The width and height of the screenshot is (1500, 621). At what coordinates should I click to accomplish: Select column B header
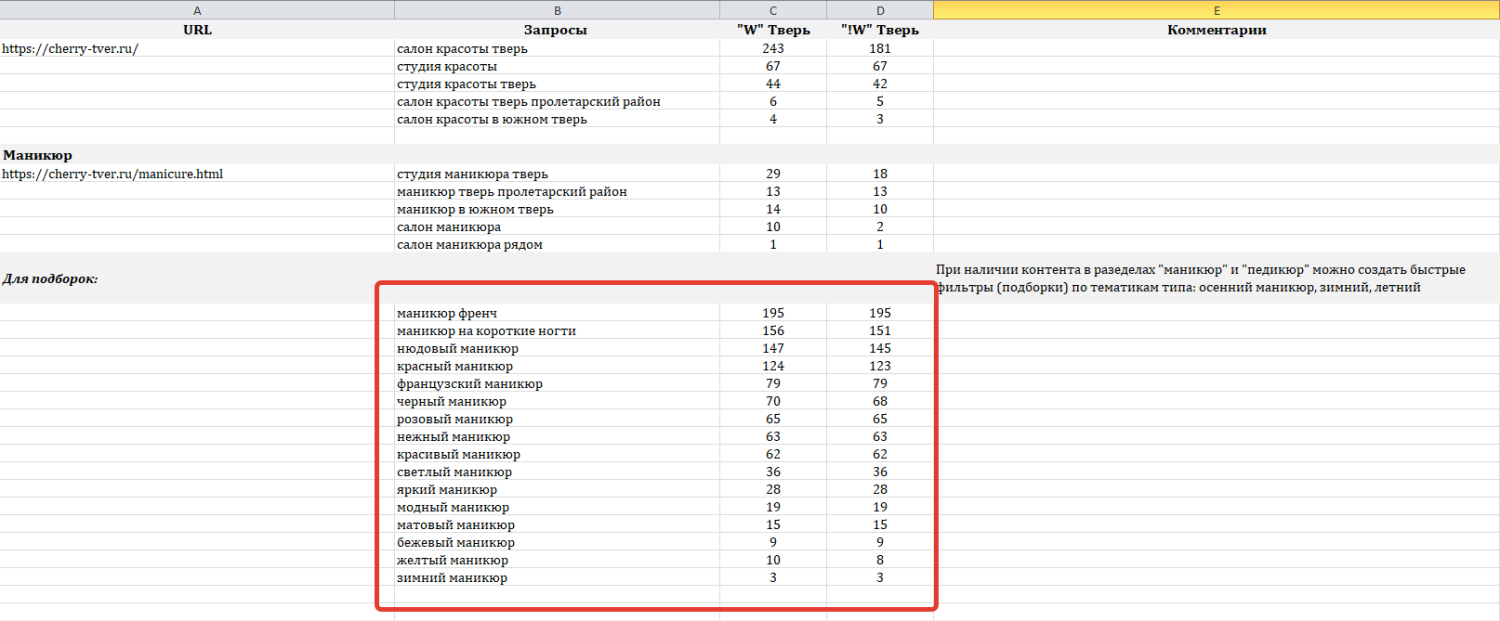point(556,9)
